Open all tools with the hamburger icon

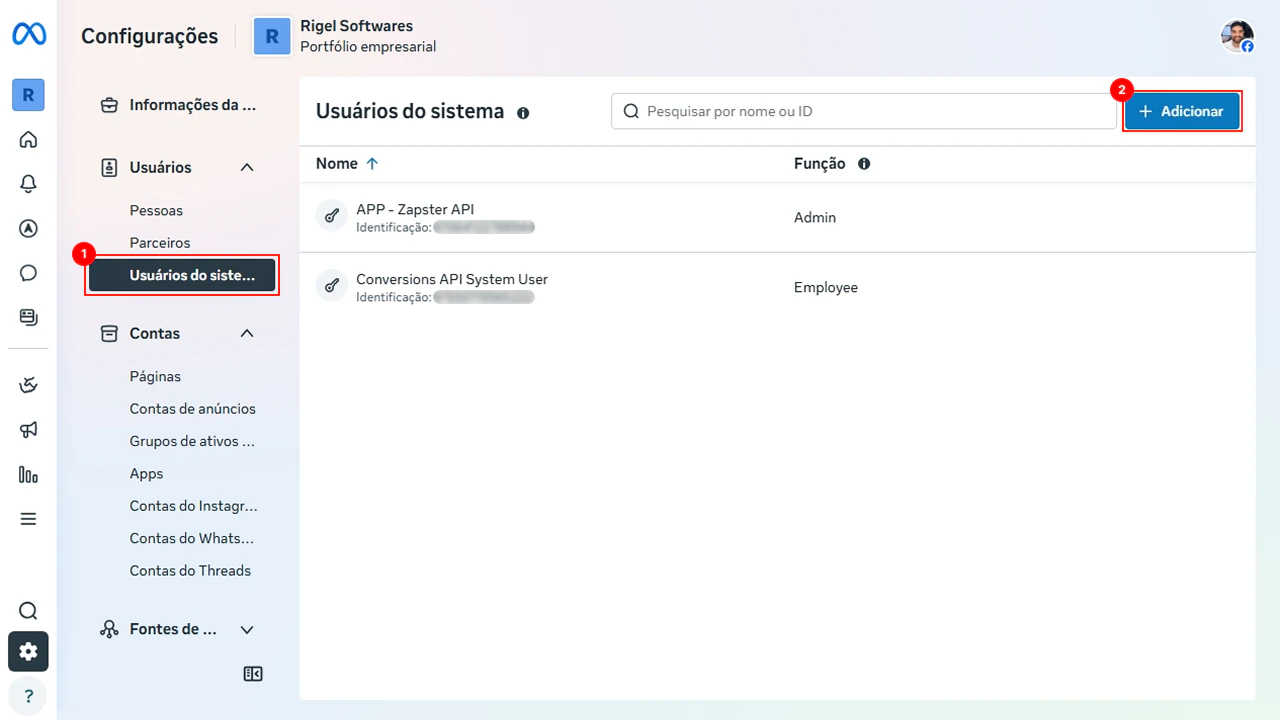click(x=28, y=519)
